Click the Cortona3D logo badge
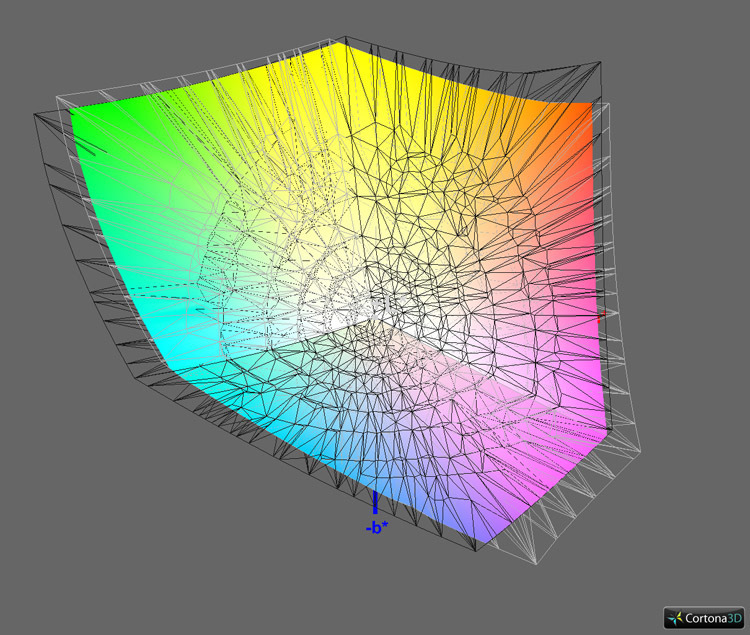 pyautogui.click(x=704, y=618)
